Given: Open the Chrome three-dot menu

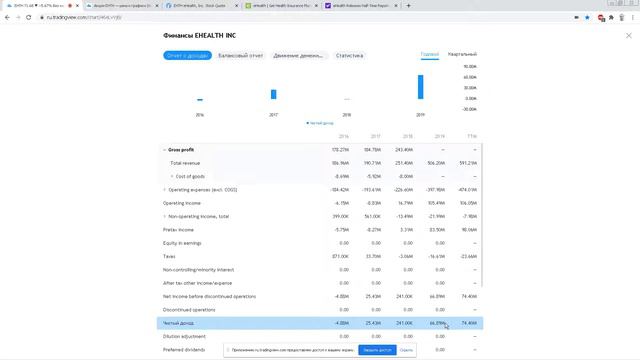Looking at the screenshot, I should click(633, 18).
